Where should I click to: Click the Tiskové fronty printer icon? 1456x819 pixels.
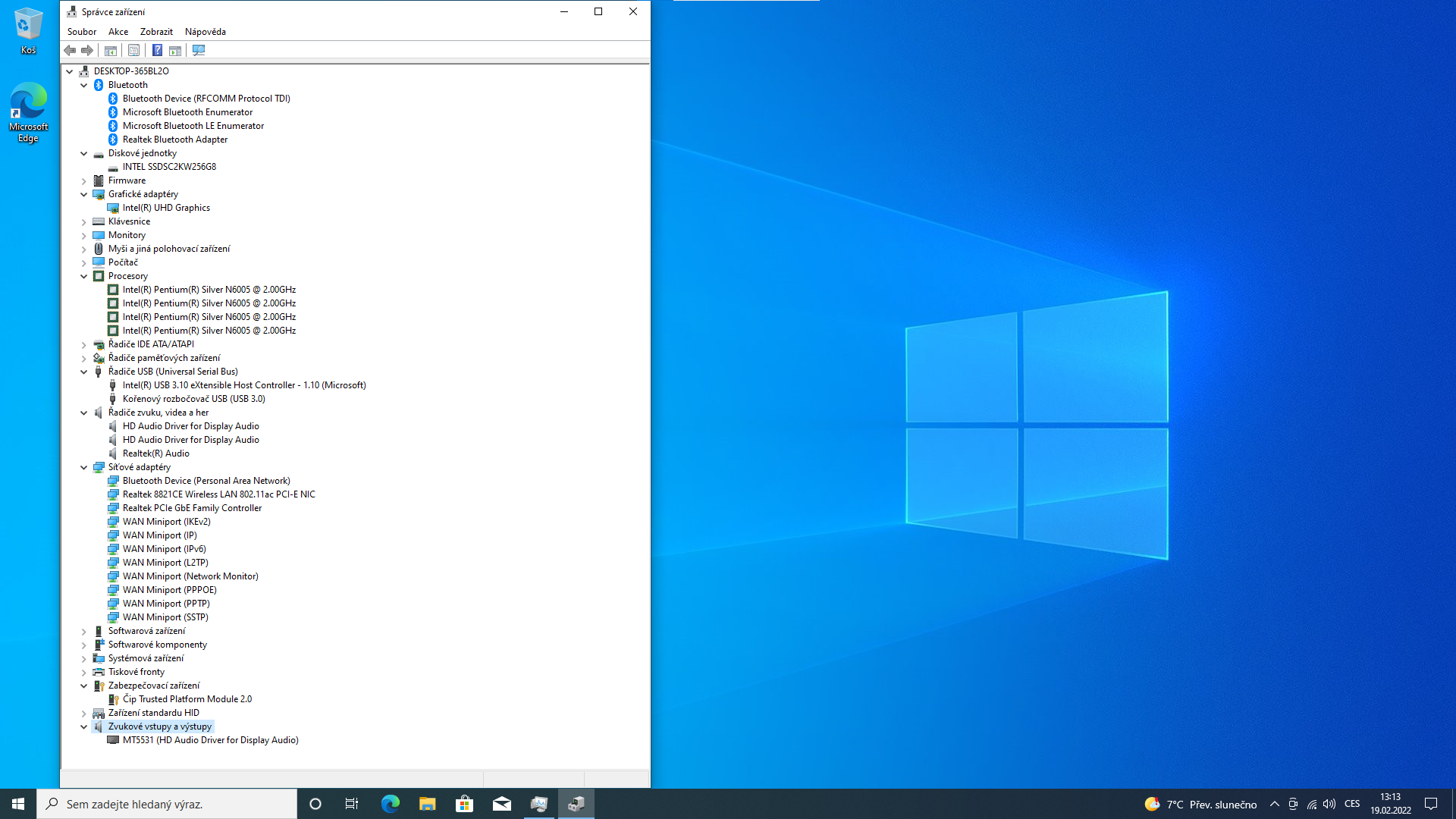(x=99, y=672)
